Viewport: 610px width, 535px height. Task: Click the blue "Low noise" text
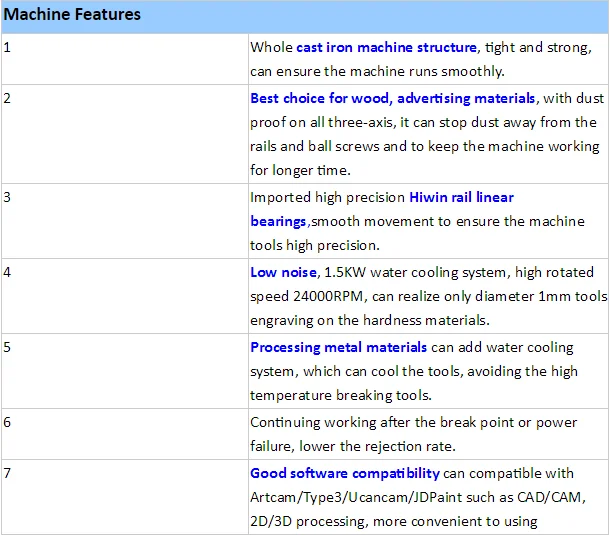(x=283, y=272)
